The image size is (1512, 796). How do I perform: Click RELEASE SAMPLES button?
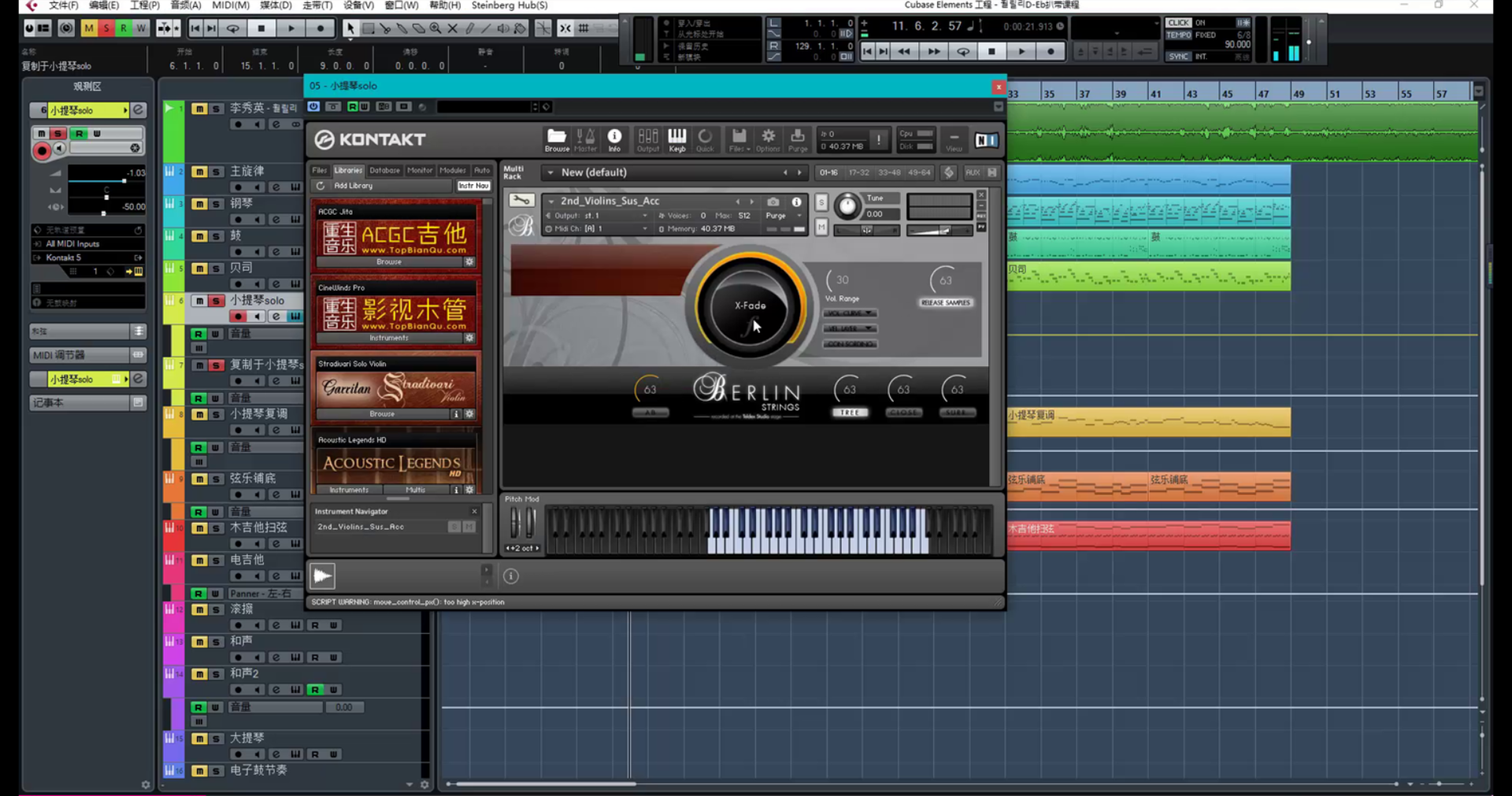pos(946,303)
